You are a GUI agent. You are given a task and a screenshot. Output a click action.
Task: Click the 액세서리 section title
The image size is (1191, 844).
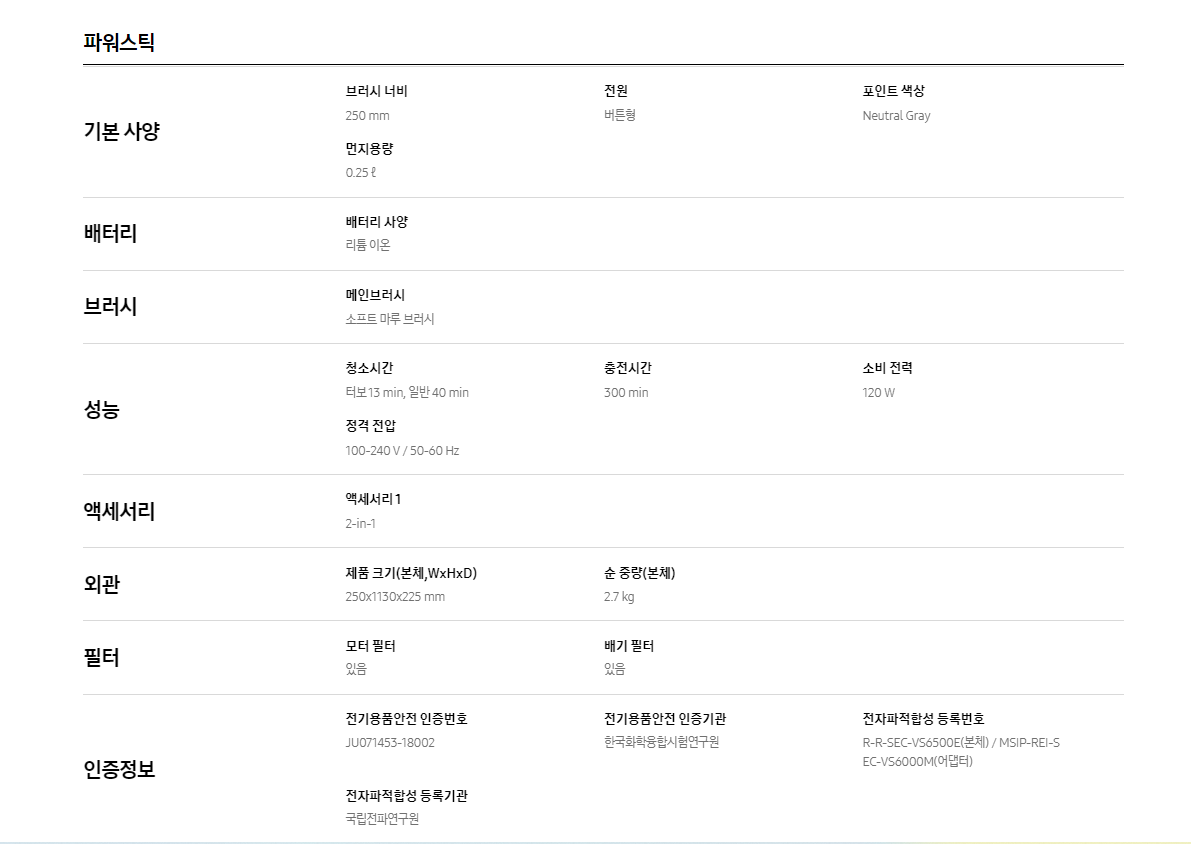point(119,511)
